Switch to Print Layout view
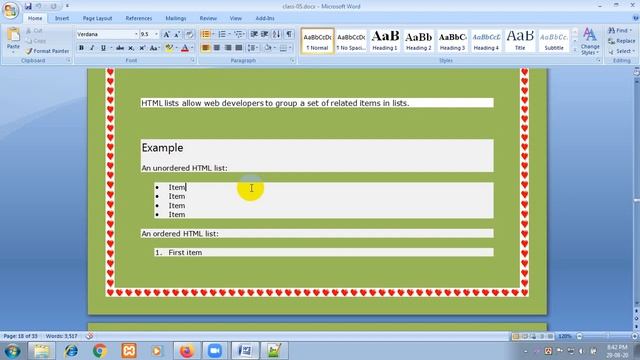640x360 pixels. coord(516,336)
